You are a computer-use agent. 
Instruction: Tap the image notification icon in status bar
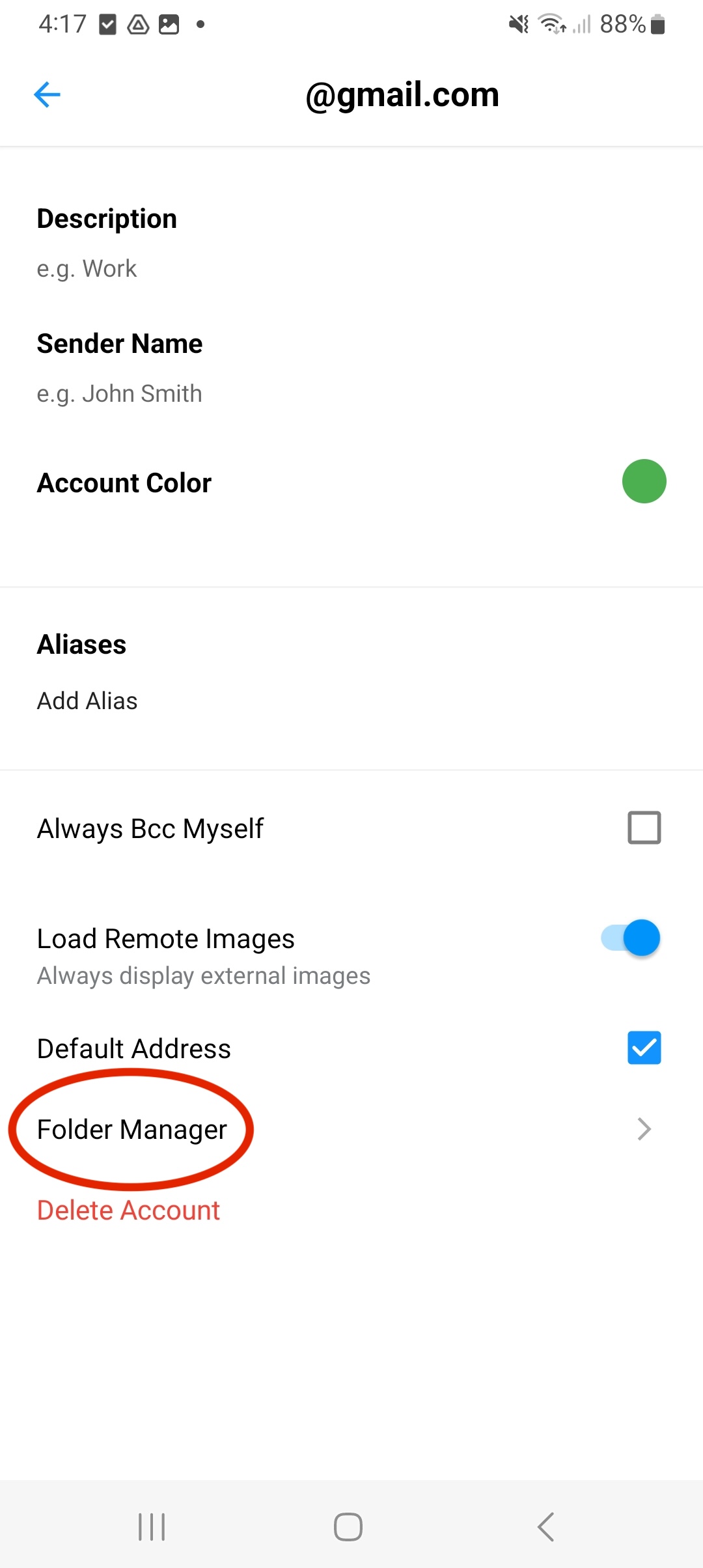click(x=169, y=25)
